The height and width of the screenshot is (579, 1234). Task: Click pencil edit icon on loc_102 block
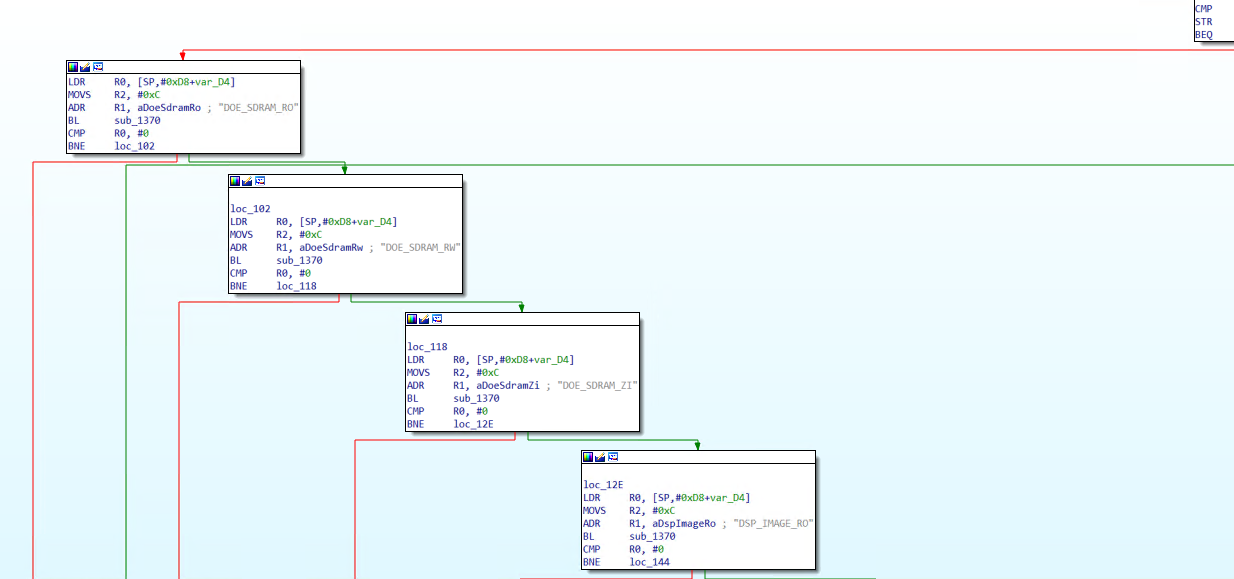(248, 181)
